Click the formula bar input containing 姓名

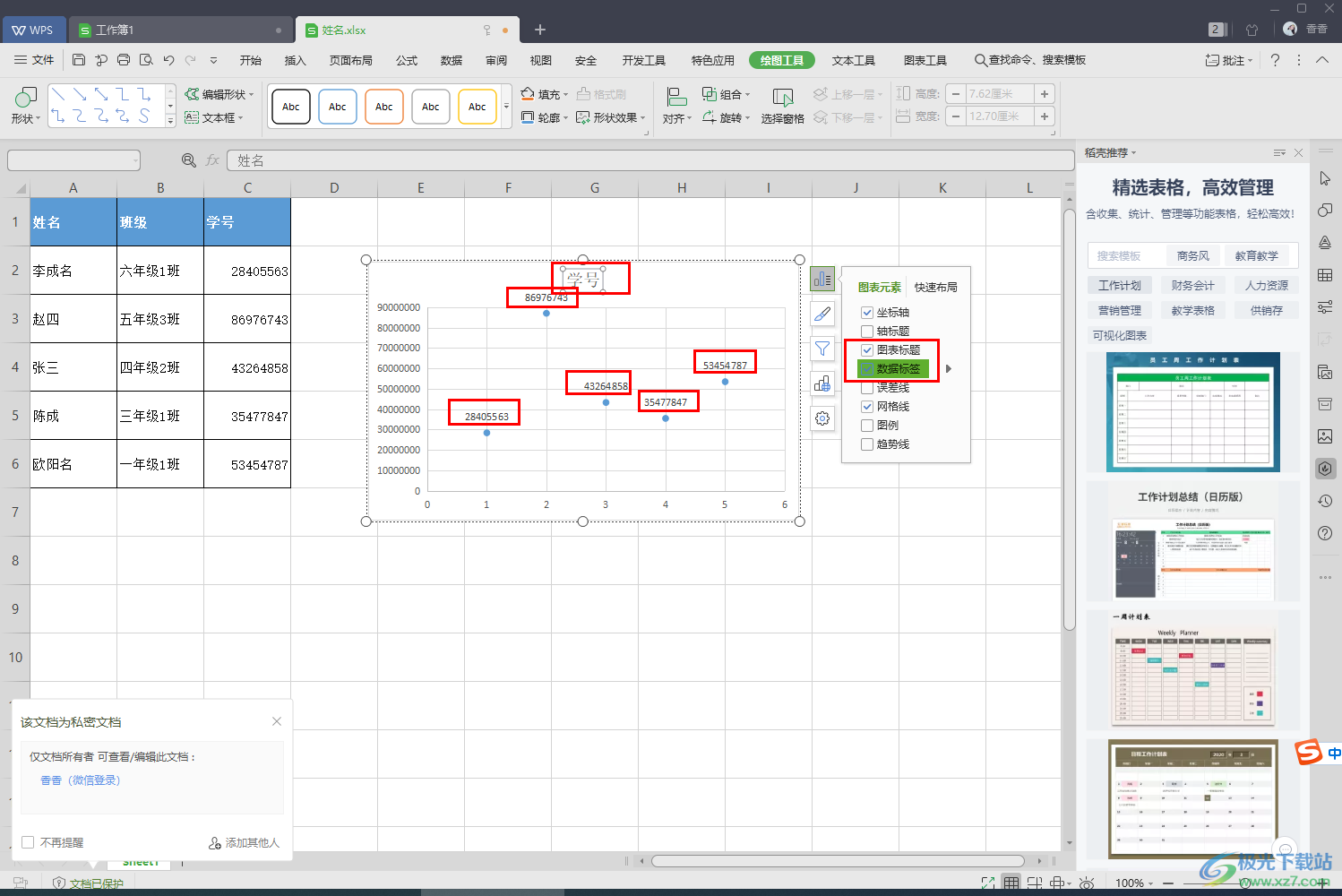coord(650,160)
